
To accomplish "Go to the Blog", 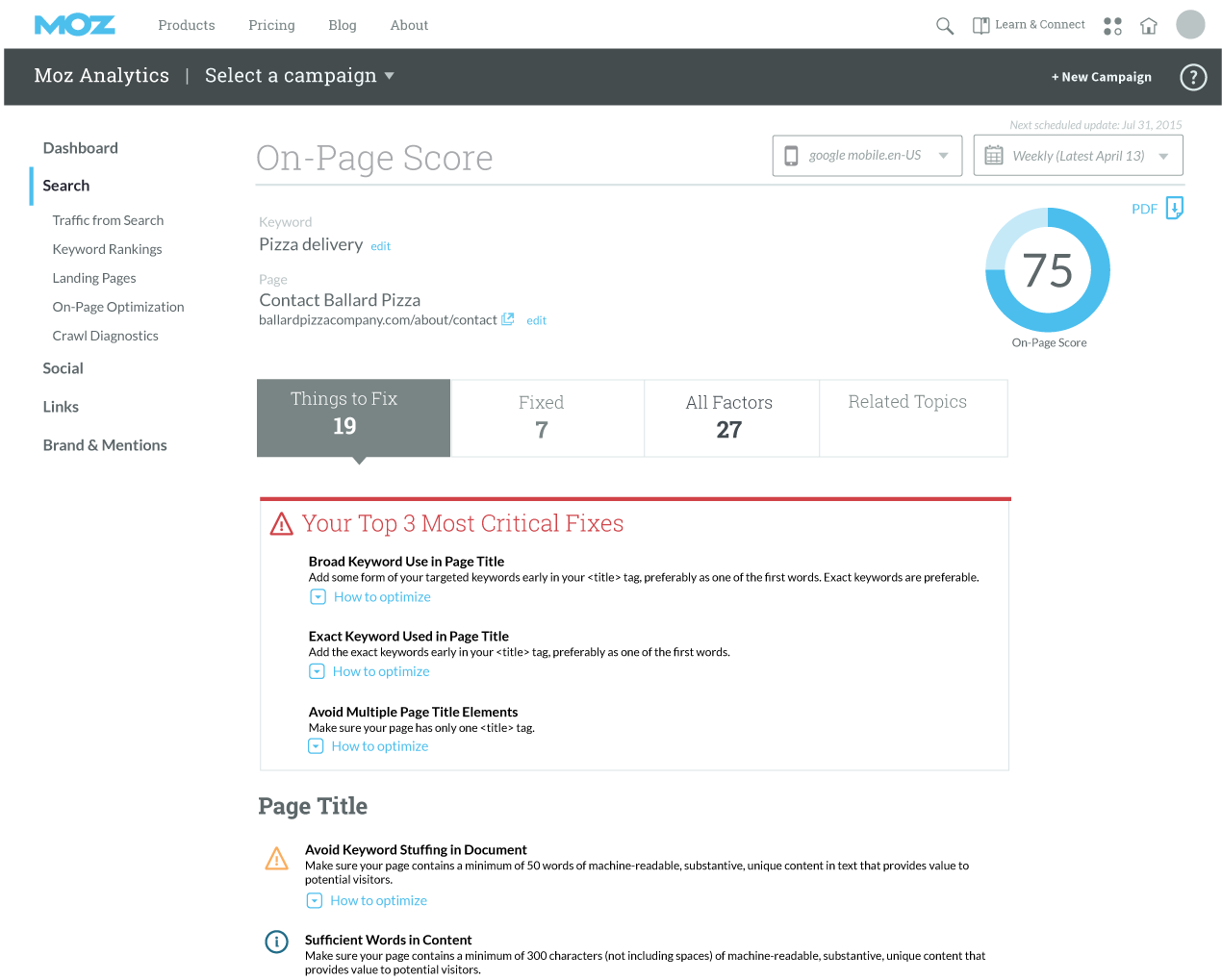I will click(343, 25).
